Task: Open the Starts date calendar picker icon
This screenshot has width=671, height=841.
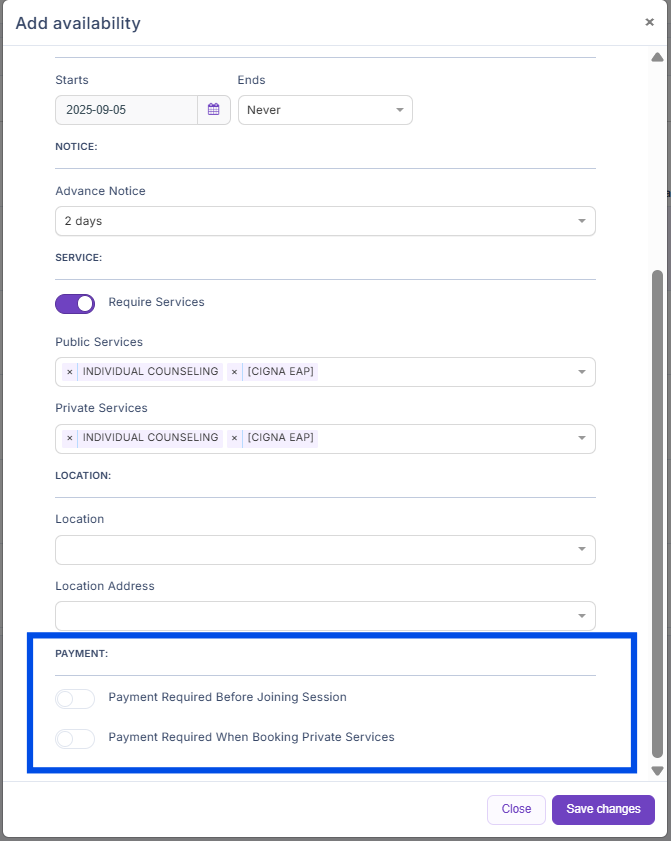Action: (x=214, y=110)
